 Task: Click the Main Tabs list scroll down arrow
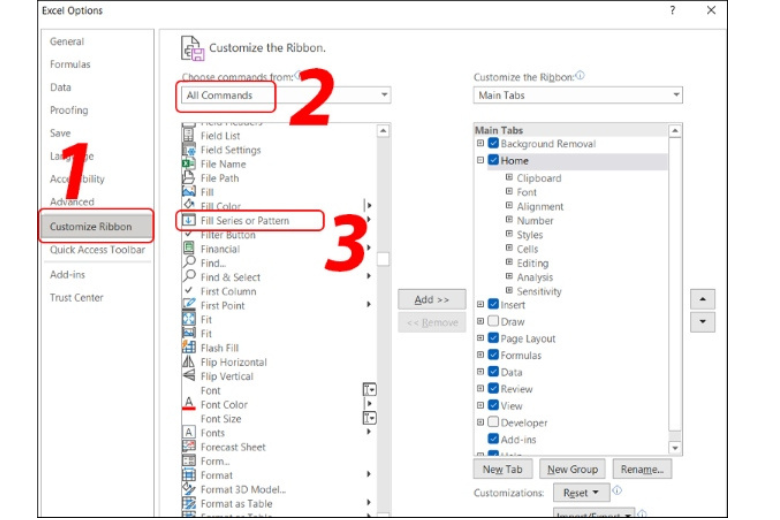[675, 448]
